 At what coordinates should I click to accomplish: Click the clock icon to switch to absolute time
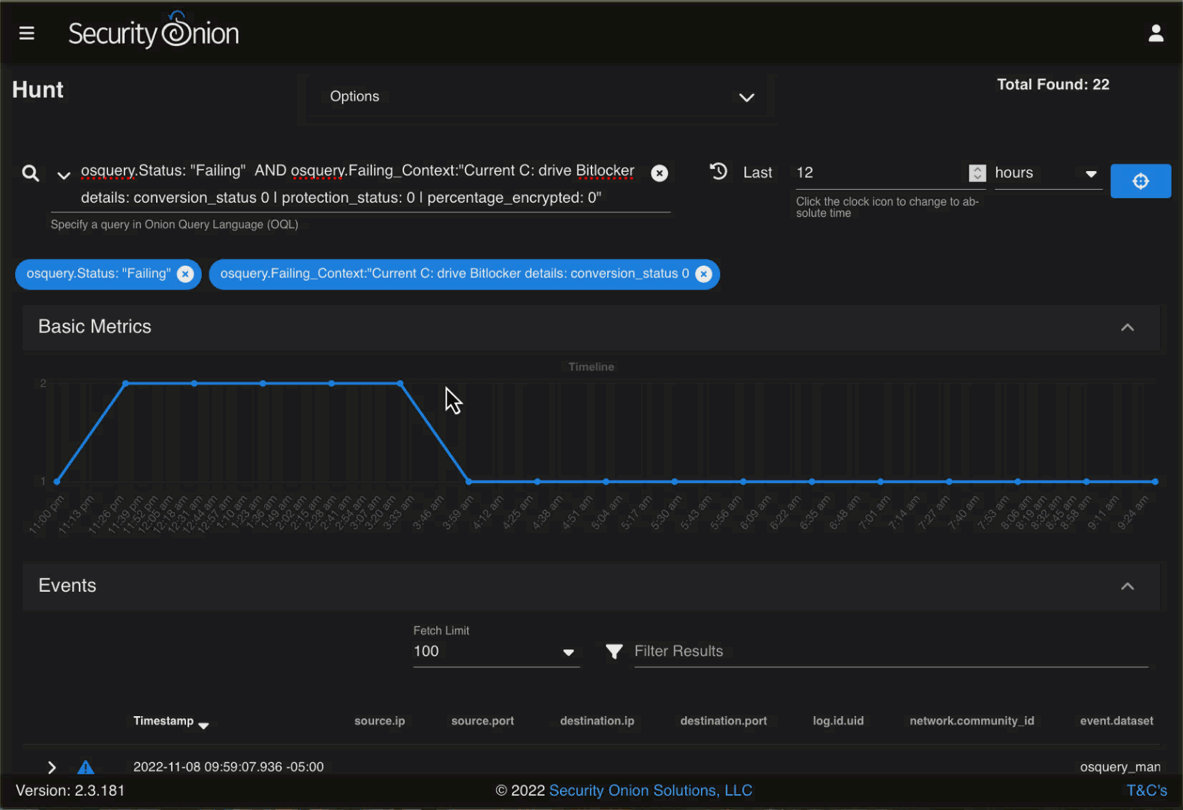[718, 172]
